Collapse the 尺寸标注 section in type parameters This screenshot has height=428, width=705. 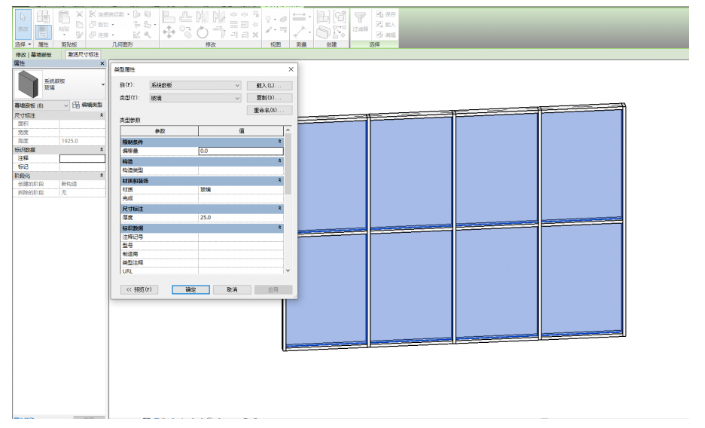[x=280, y=208]
